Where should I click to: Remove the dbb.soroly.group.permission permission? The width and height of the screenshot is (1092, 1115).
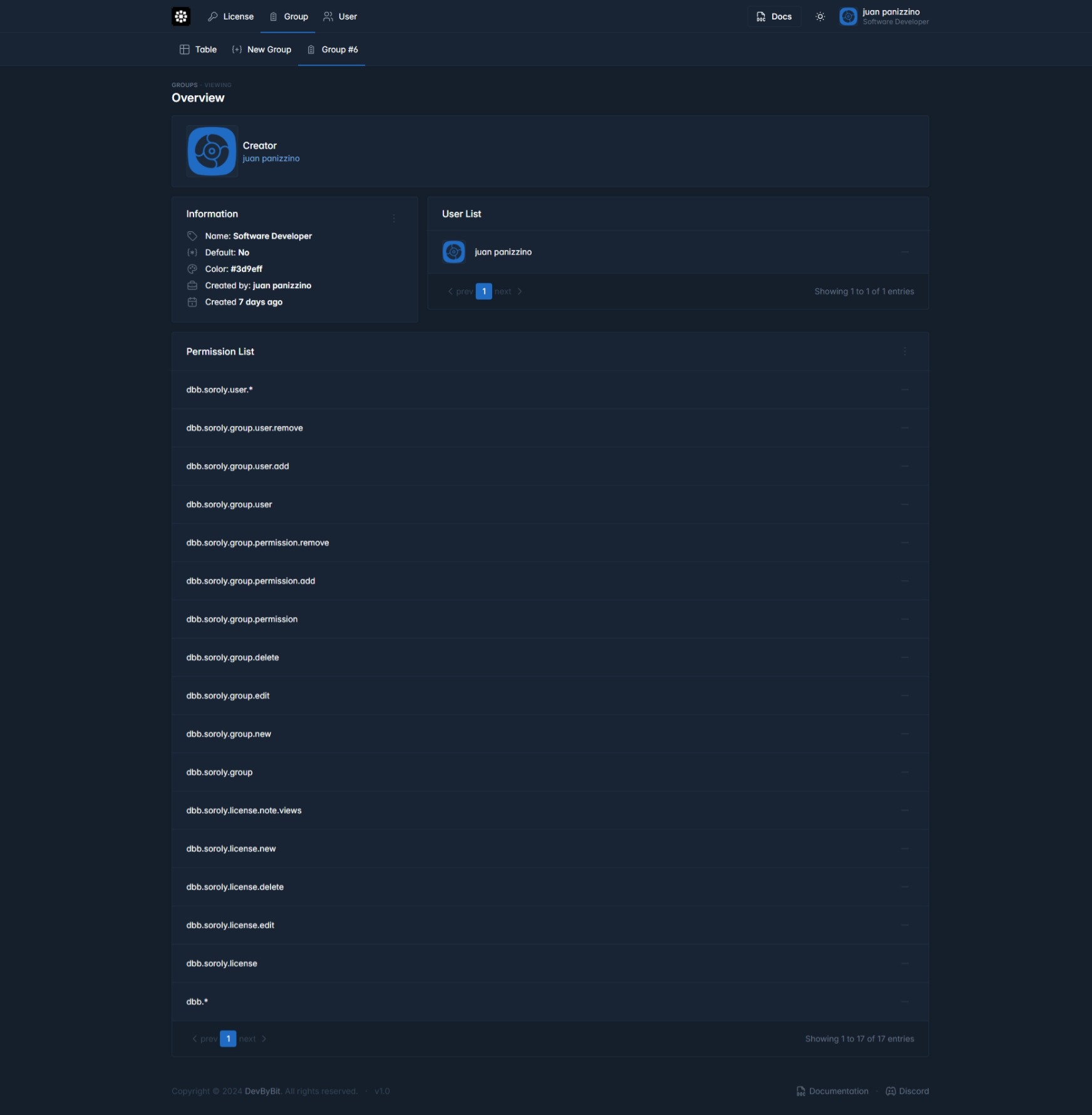(x=905, y=619)
